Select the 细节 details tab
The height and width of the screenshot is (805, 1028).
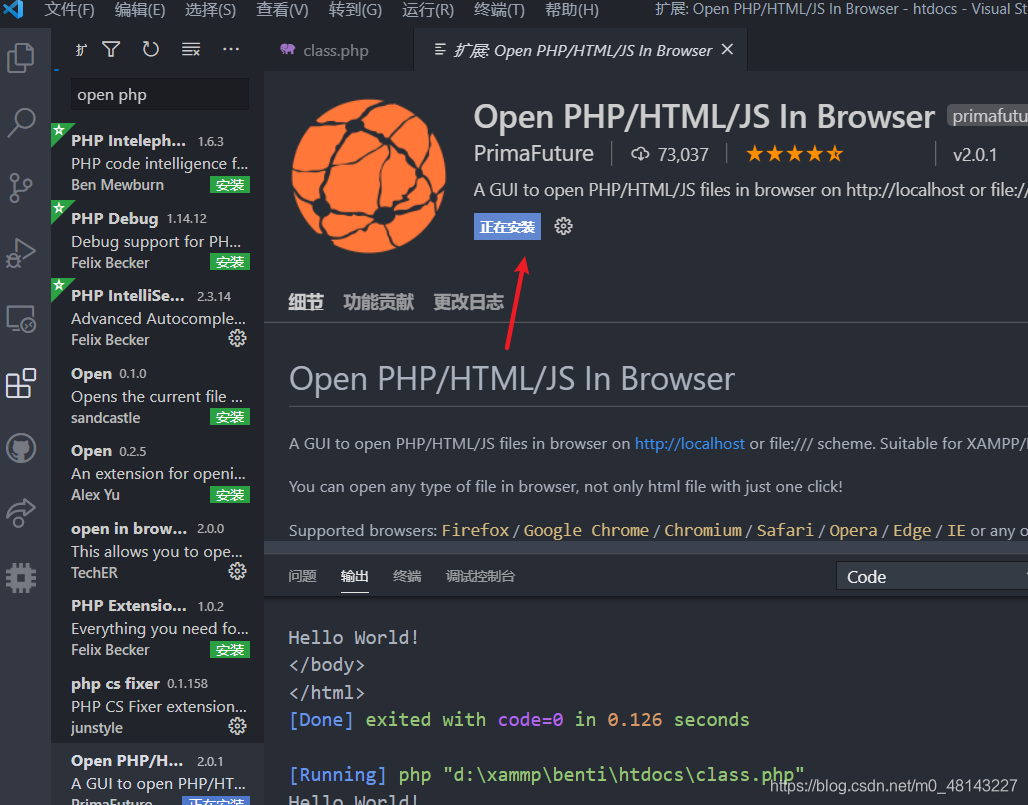[x=306, y=302]
